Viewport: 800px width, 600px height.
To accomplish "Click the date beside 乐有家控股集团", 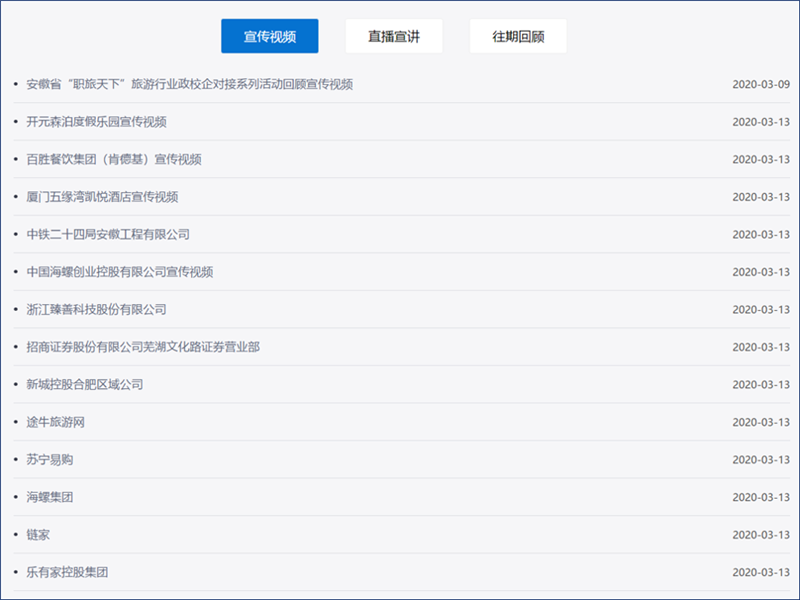I will (x=760, y=572).
